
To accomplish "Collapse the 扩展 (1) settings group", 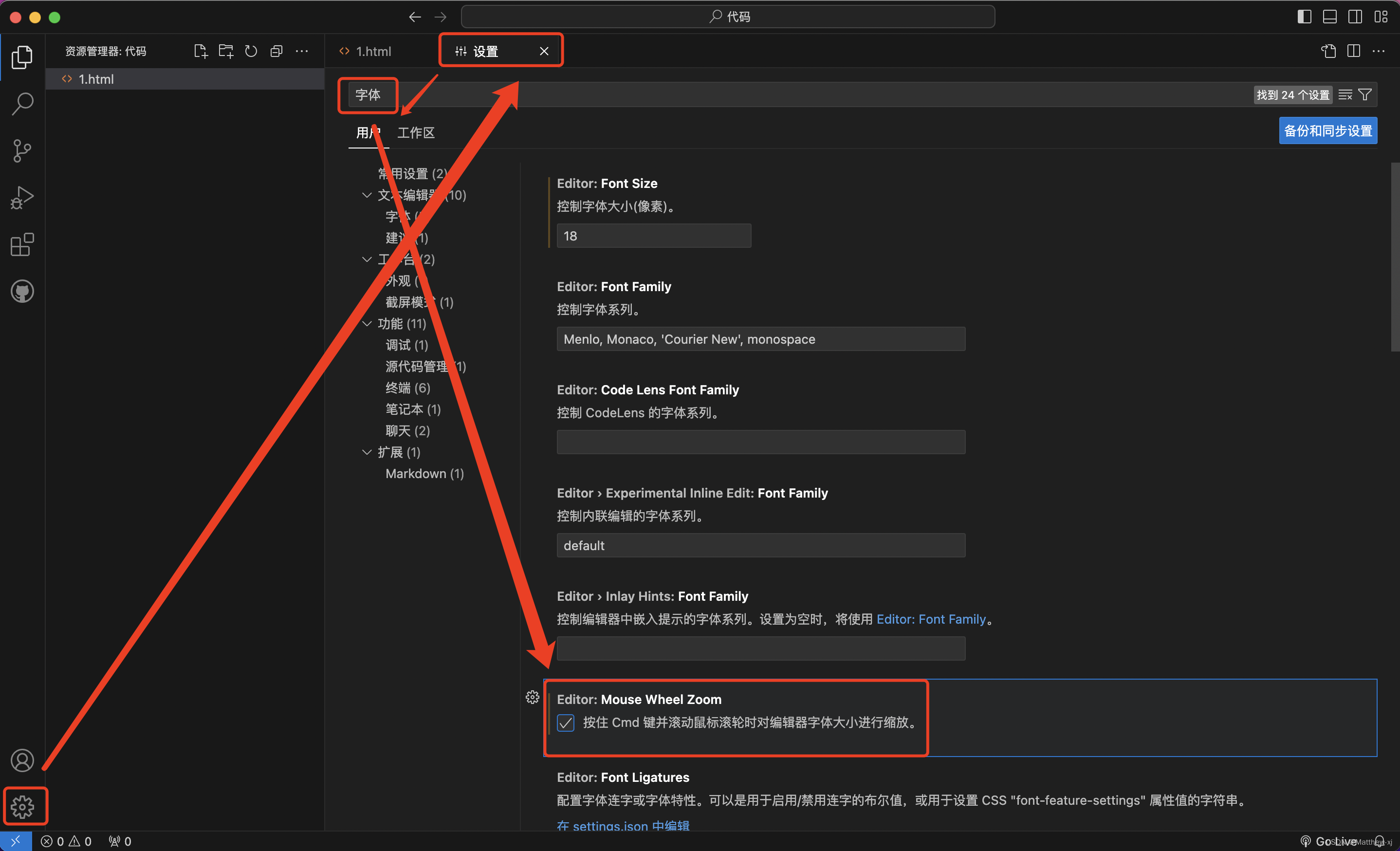I will pos(367,452).
